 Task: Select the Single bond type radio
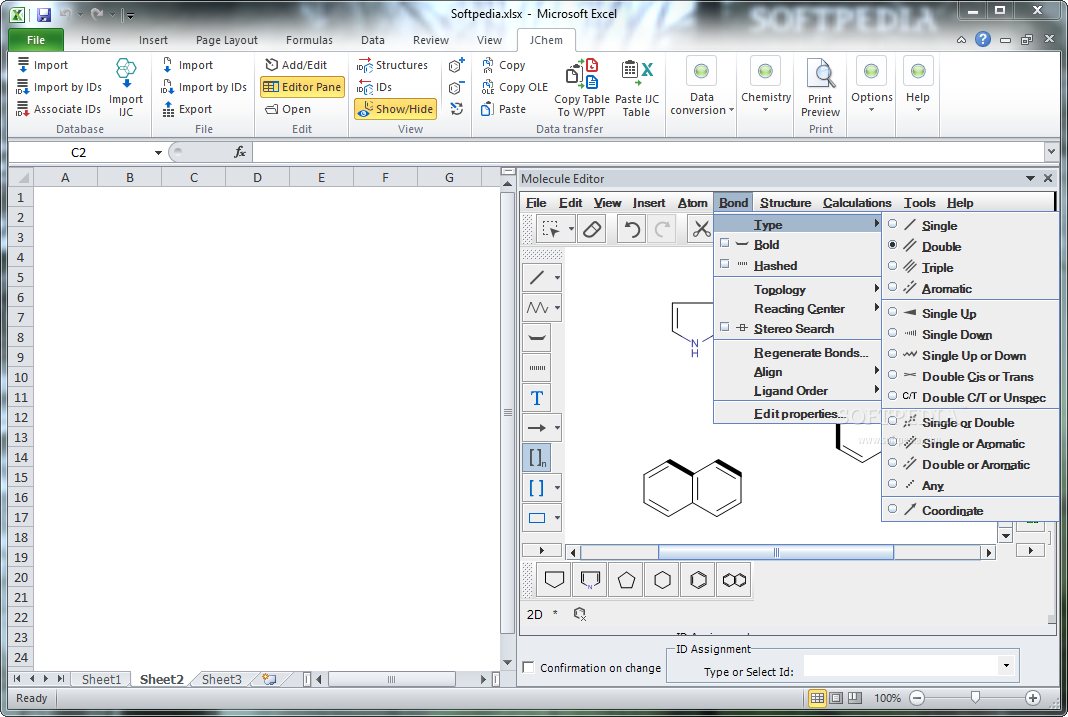pos(892,225)
